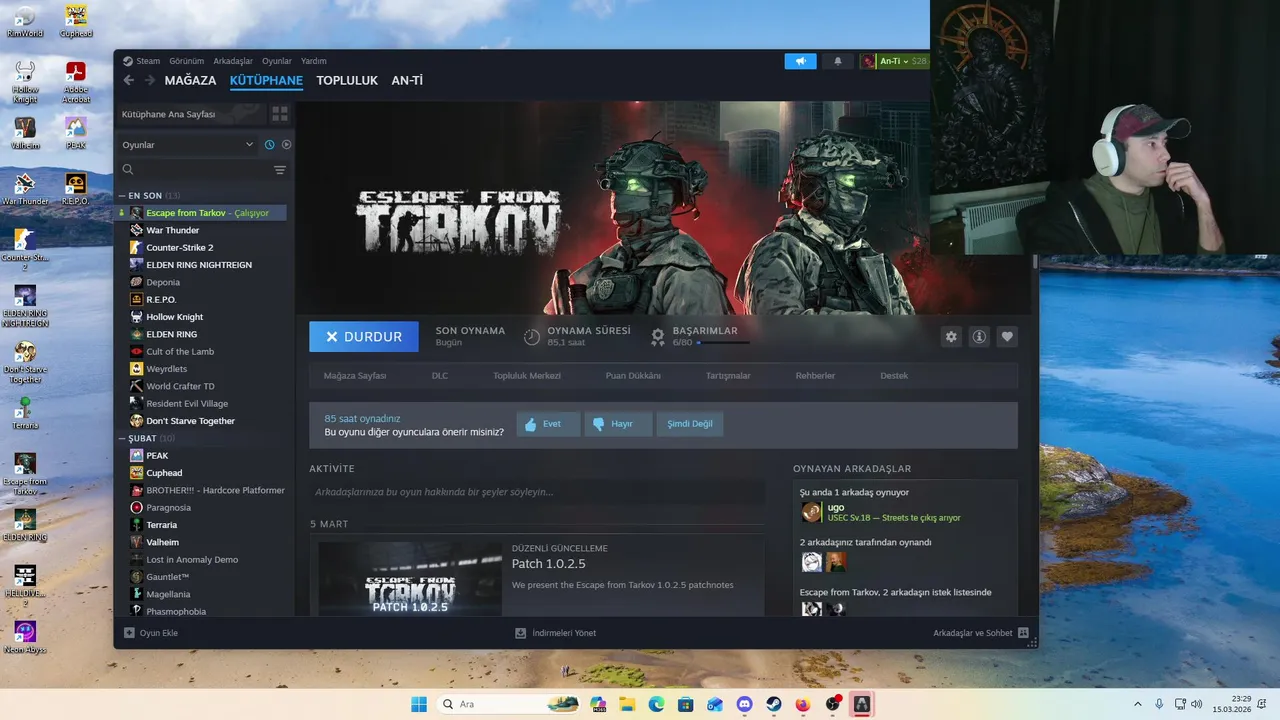Open Cuphead desktop shortcut
Image resolution: width=1280 pixels, height=720 pixels.
tap(76, 21)
